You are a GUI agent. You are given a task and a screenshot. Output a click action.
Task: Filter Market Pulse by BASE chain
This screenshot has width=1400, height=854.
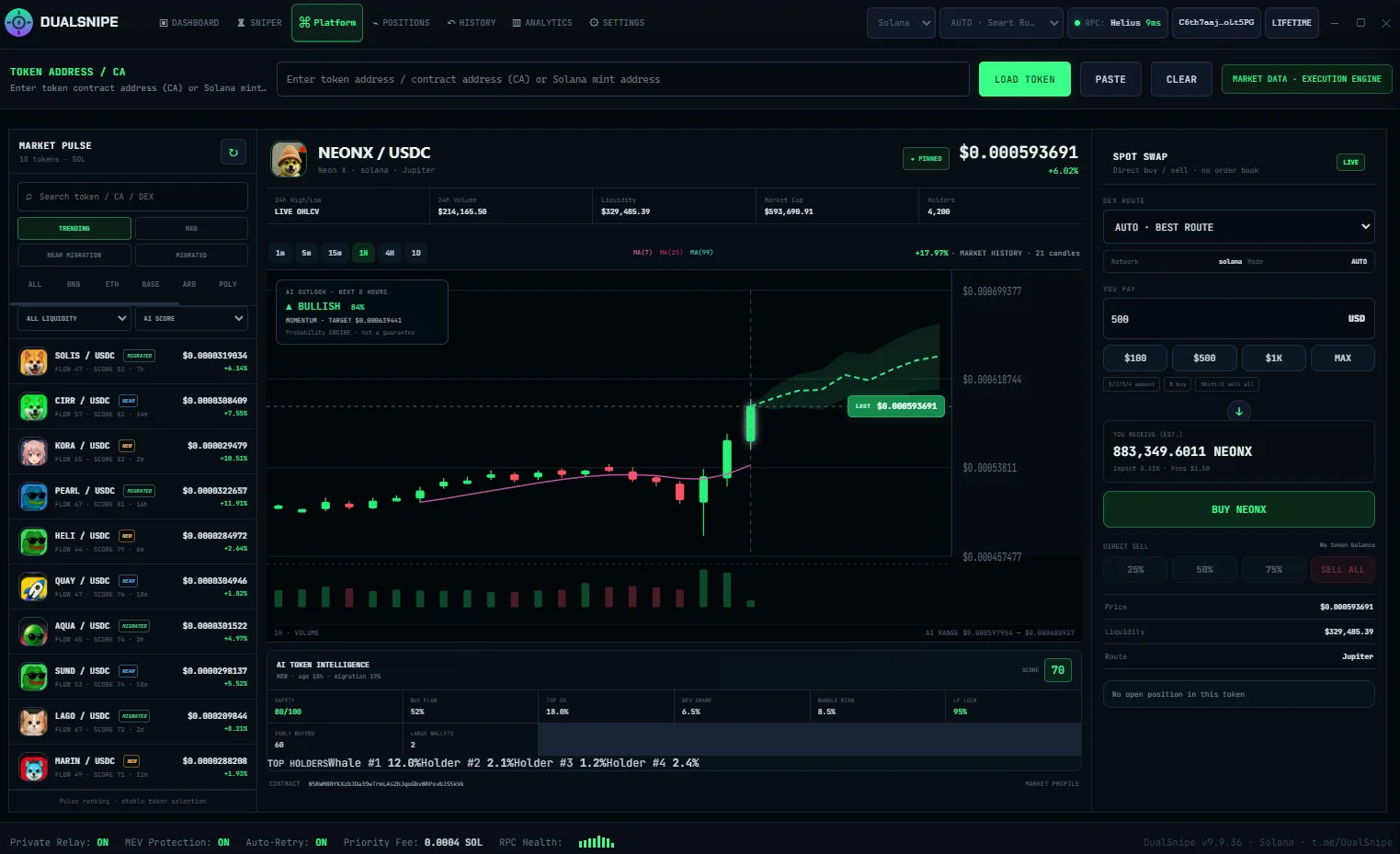coord(151,284)
